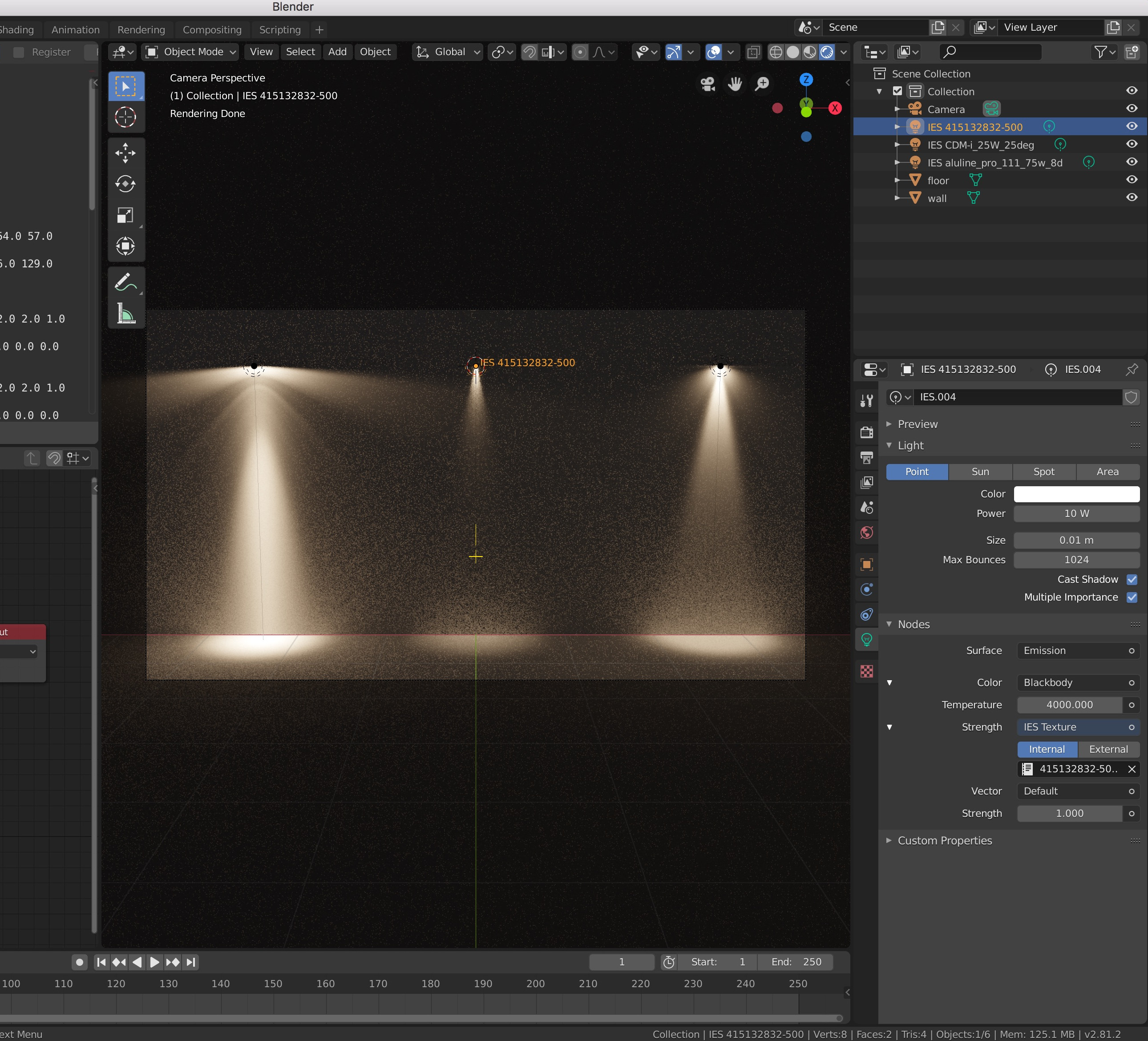Uncheck Multiple Importance option
1148x1041 pixels.
coord(1132,597)
